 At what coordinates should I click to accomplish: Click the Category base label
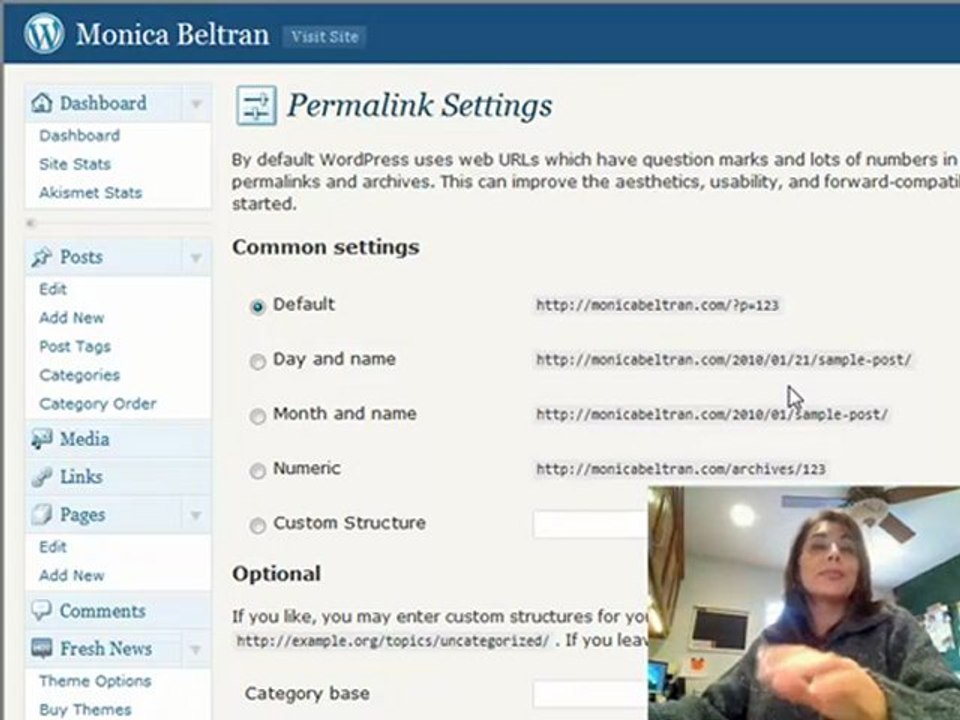tap(307, 693)
